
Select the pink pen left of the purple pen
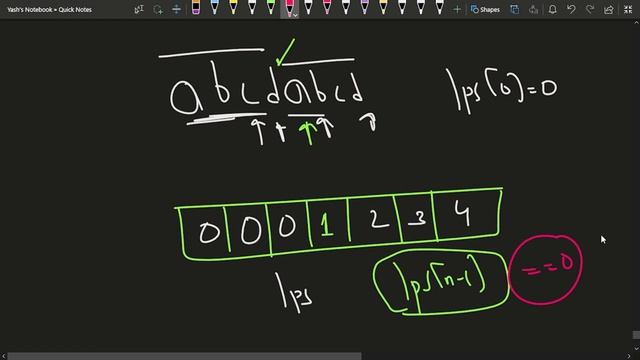point(327,8)
